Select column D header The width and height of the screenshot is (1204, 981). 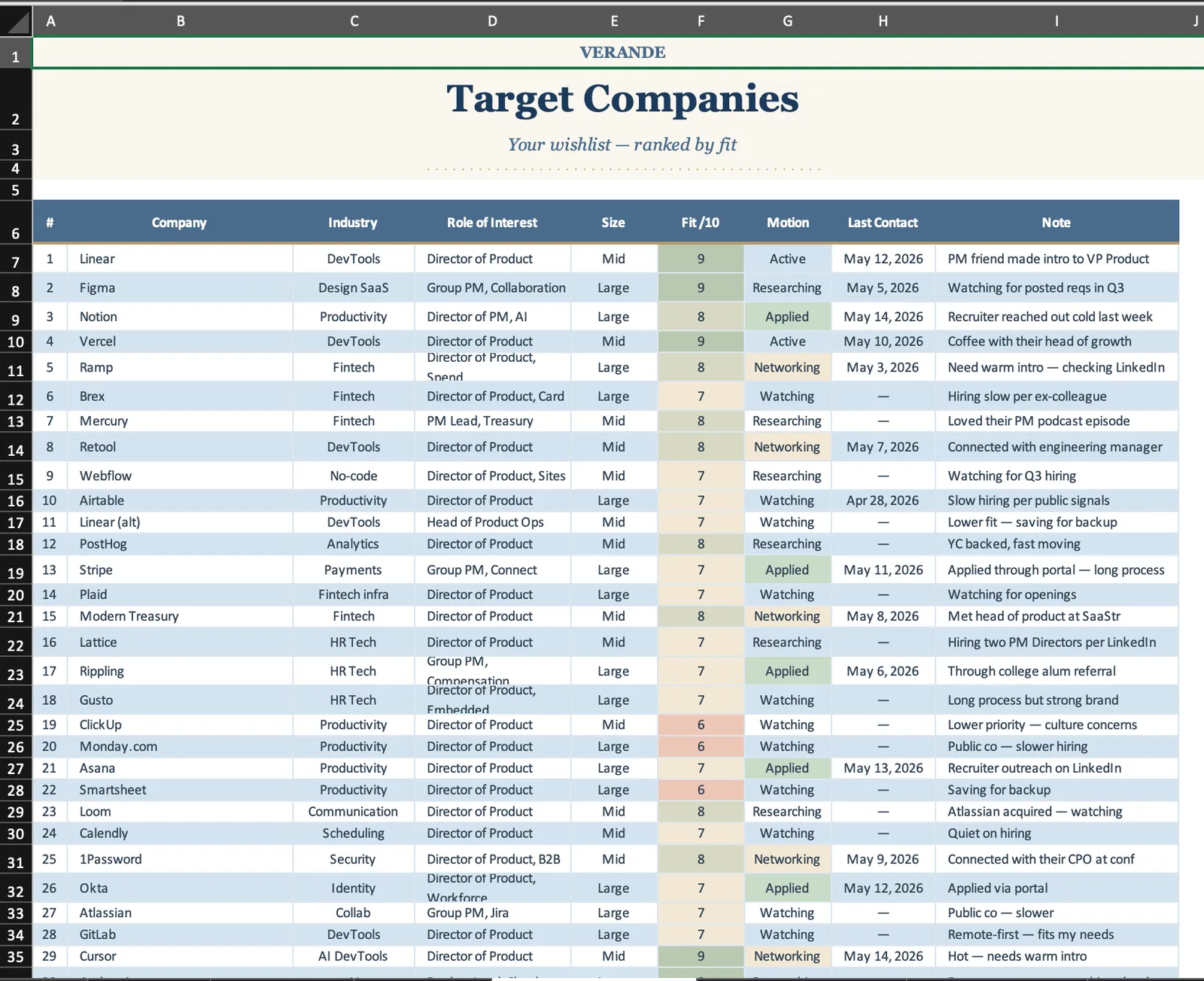click(492, 21)
